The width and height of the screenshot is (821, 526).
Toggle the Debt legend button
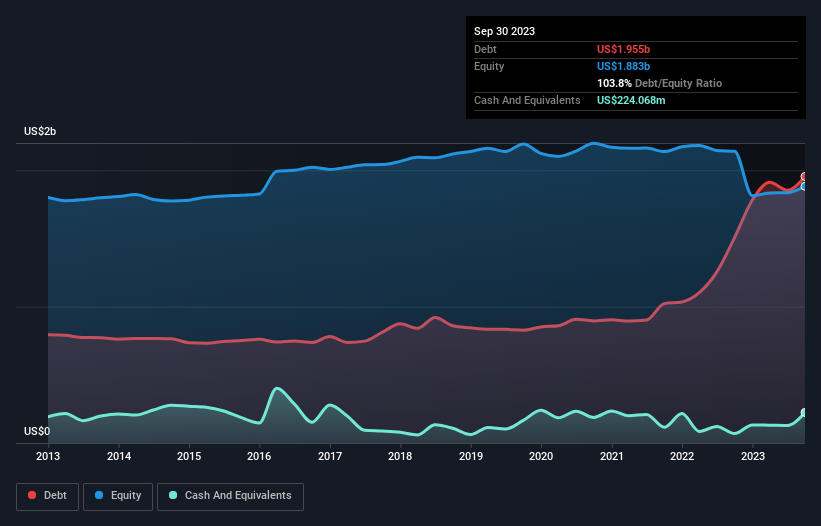(x=47, y=496)
